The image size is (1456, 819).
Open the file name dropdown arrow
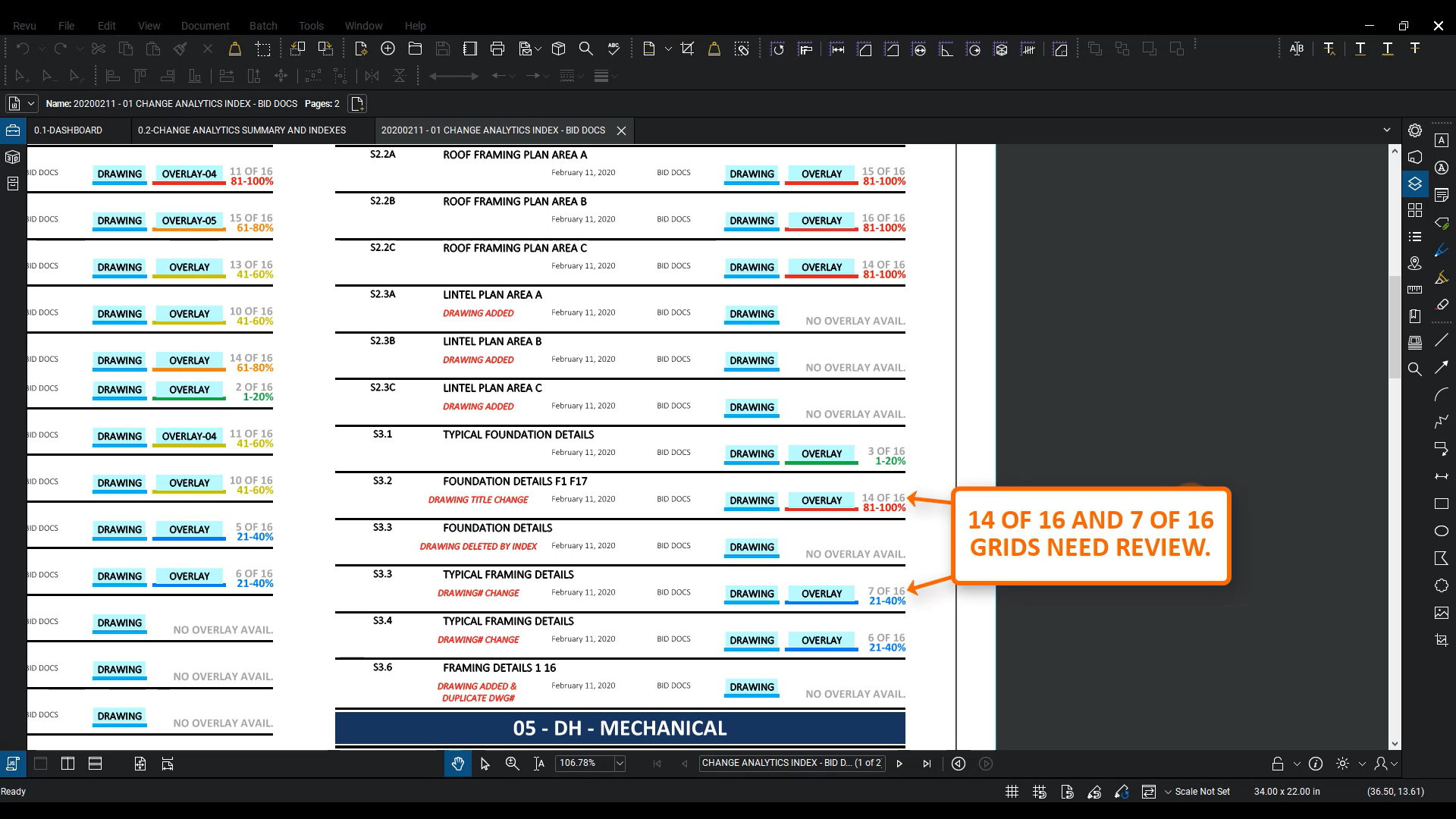31,104
